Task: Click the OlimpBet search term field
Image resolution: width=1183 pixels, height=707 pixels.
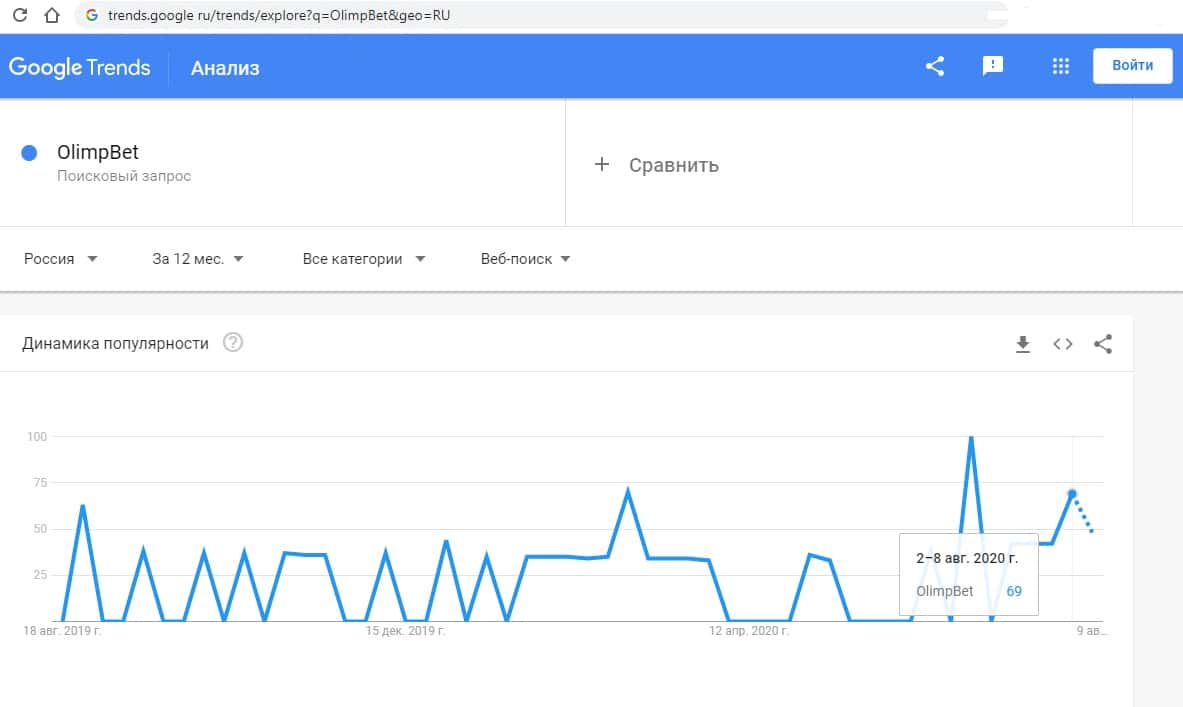Action: [x=98, y=153]
